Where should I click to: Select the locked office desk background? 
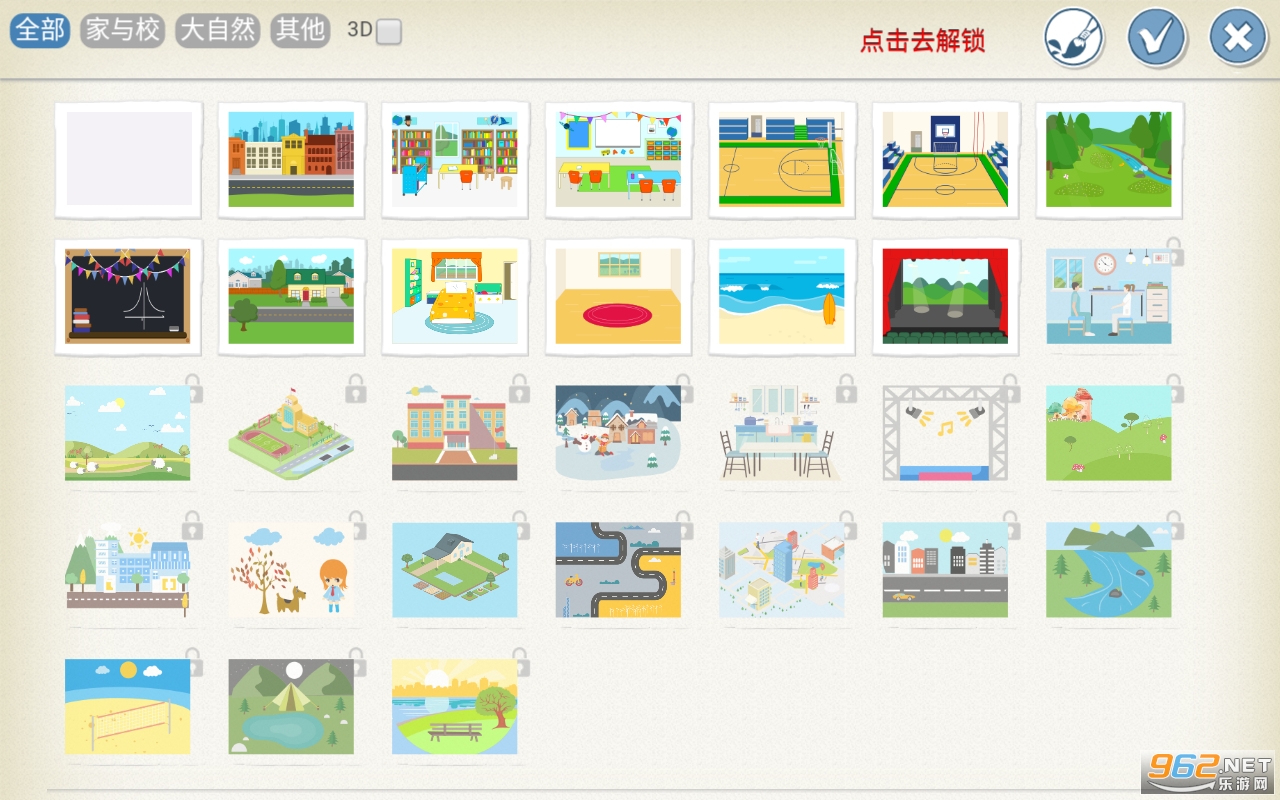tap(1109, 297)
